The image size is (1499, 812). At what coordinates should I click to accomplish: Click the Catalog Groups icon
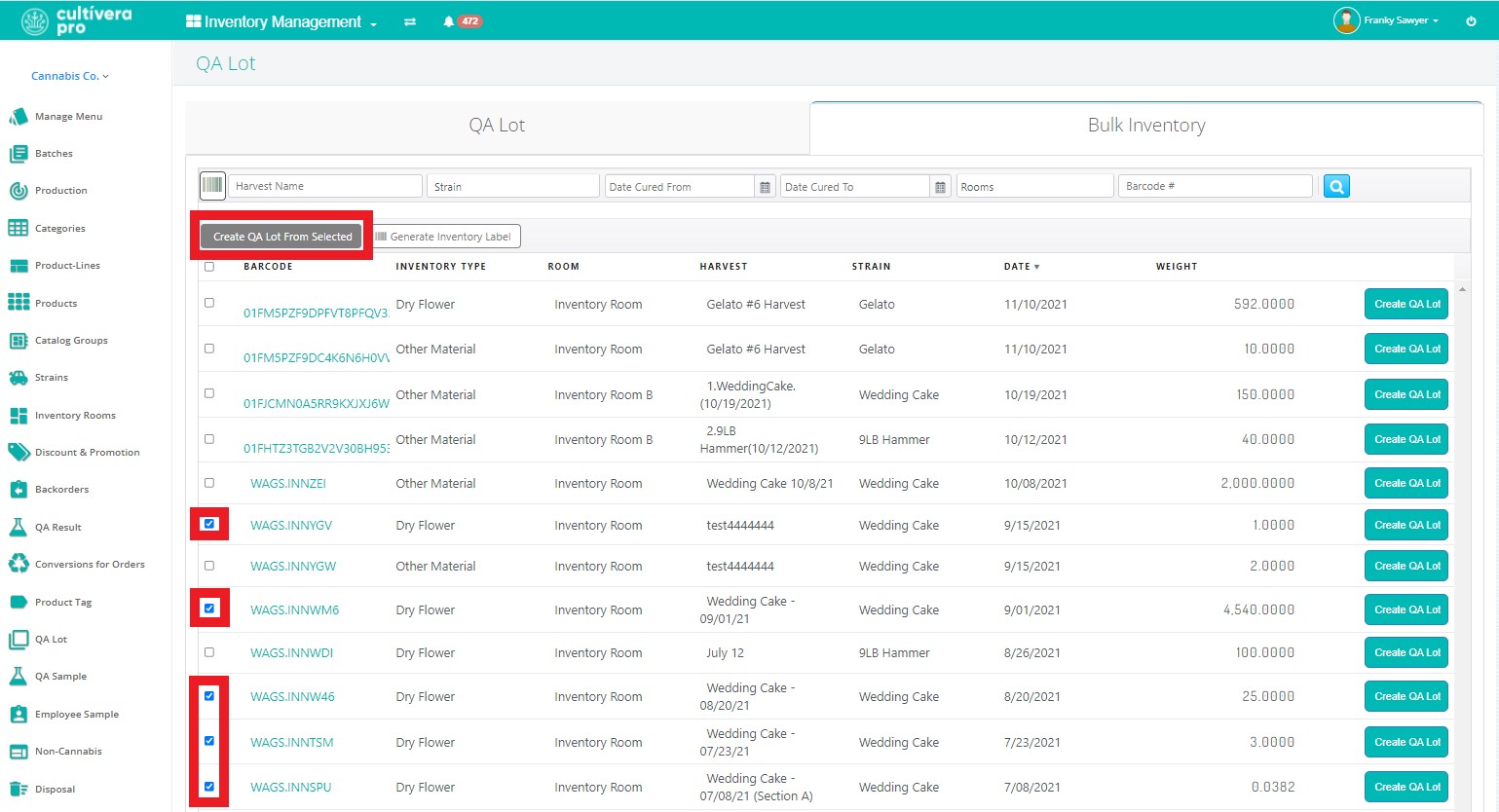point(18,341)
